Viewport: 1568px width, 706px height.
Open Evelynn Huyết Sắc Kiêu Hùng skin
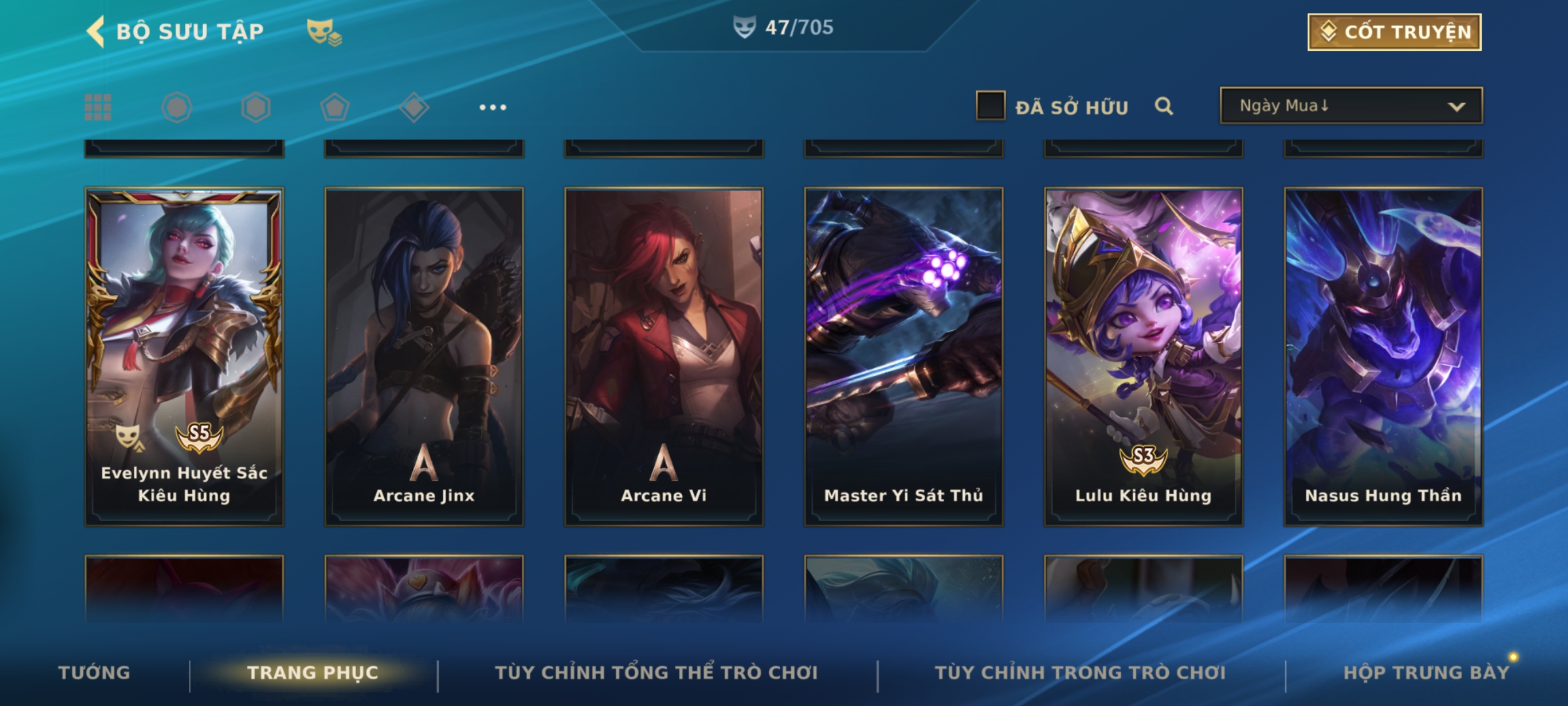click(184, 357)
